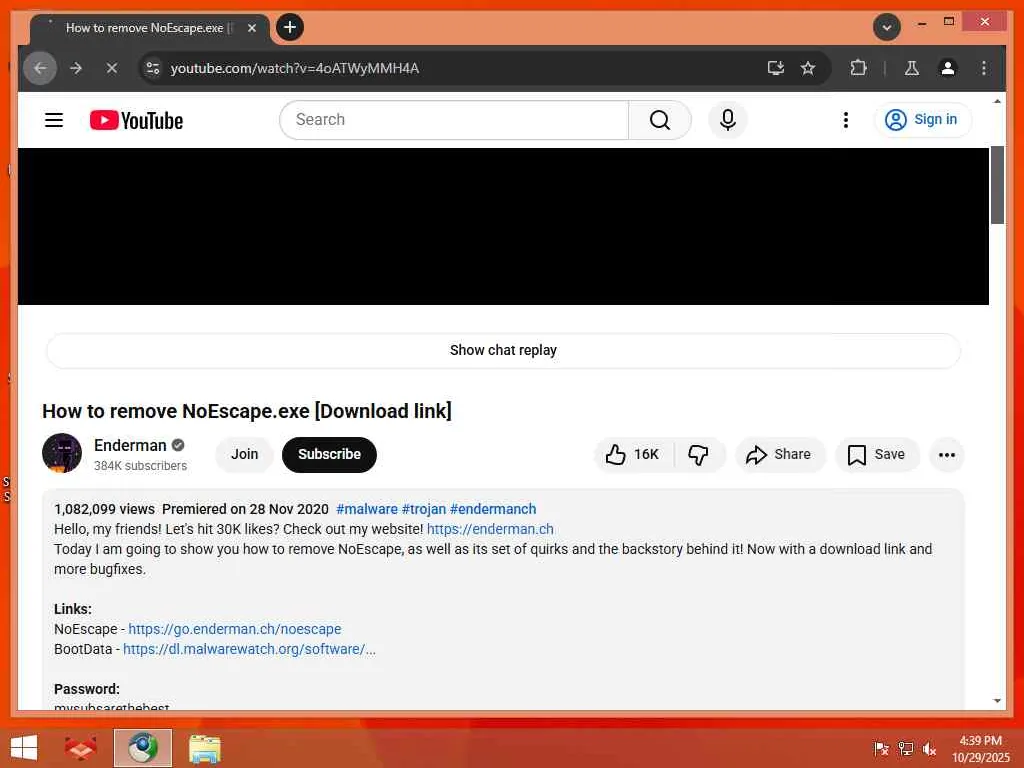The height and width of the screenshot is (768, 1024).
Task: Open the YouTube hamburger guide menu
Action: tap(54, 120)
